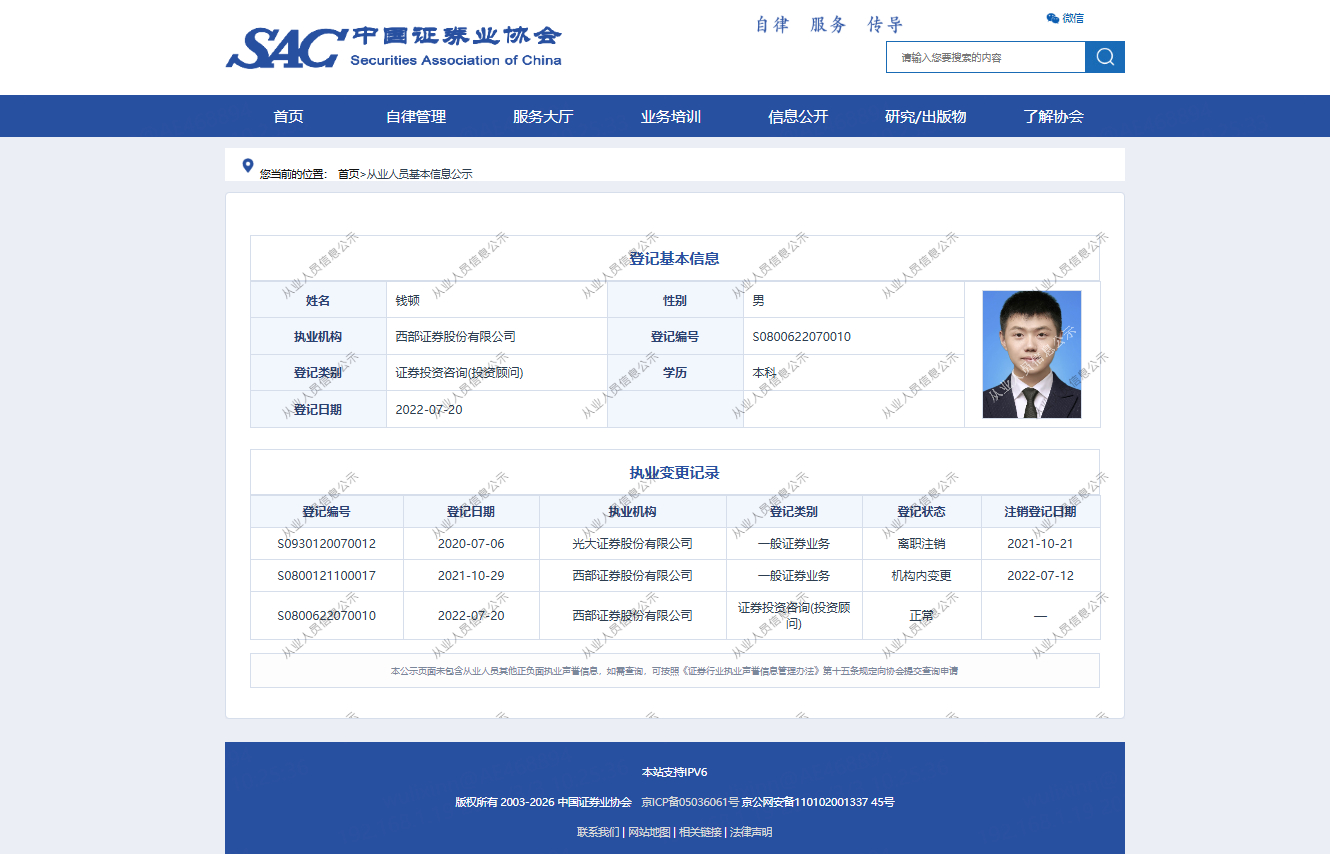Image resolution: width=1330 pixels, height=867 pixels.
Task: Open the 法律声明 footer link
Action: tap(751, 832)
